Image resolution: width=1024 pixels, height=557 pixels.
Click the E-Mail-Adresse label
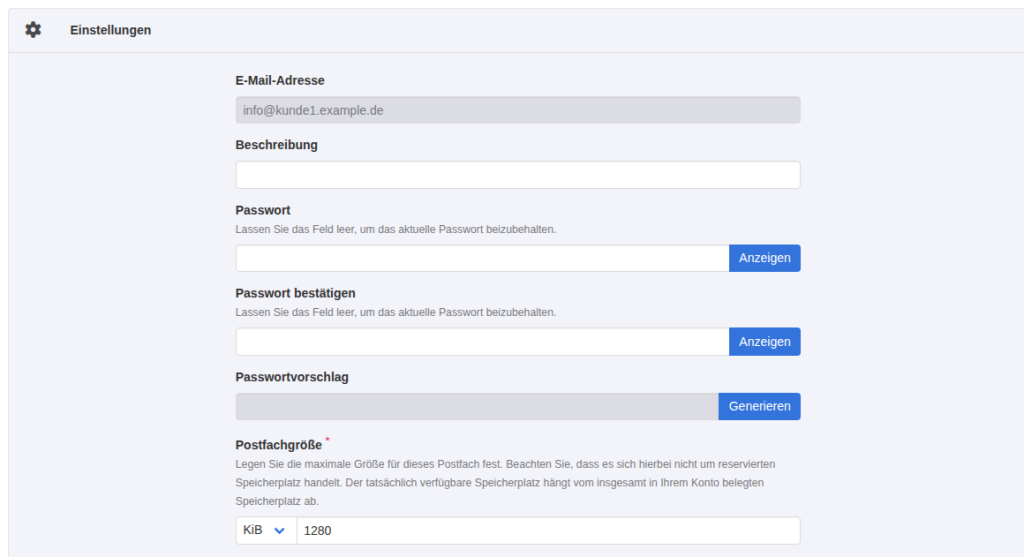(x=280, y=80)
